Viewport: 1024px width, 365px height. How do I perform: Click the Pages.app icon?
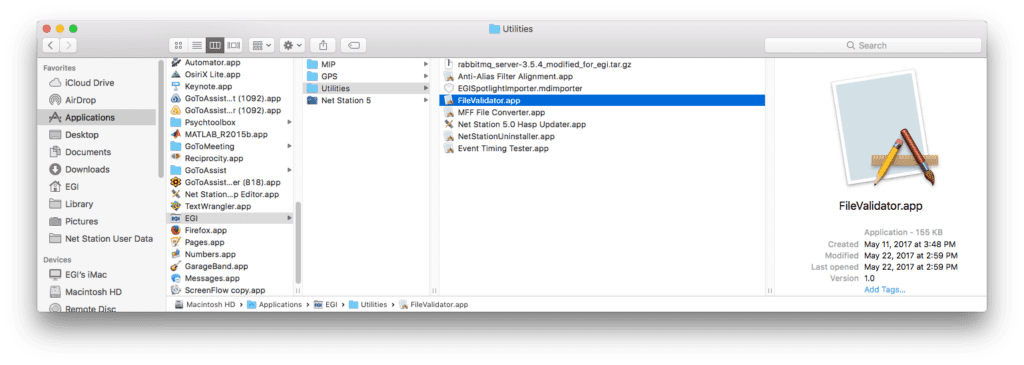click(176, 242)
